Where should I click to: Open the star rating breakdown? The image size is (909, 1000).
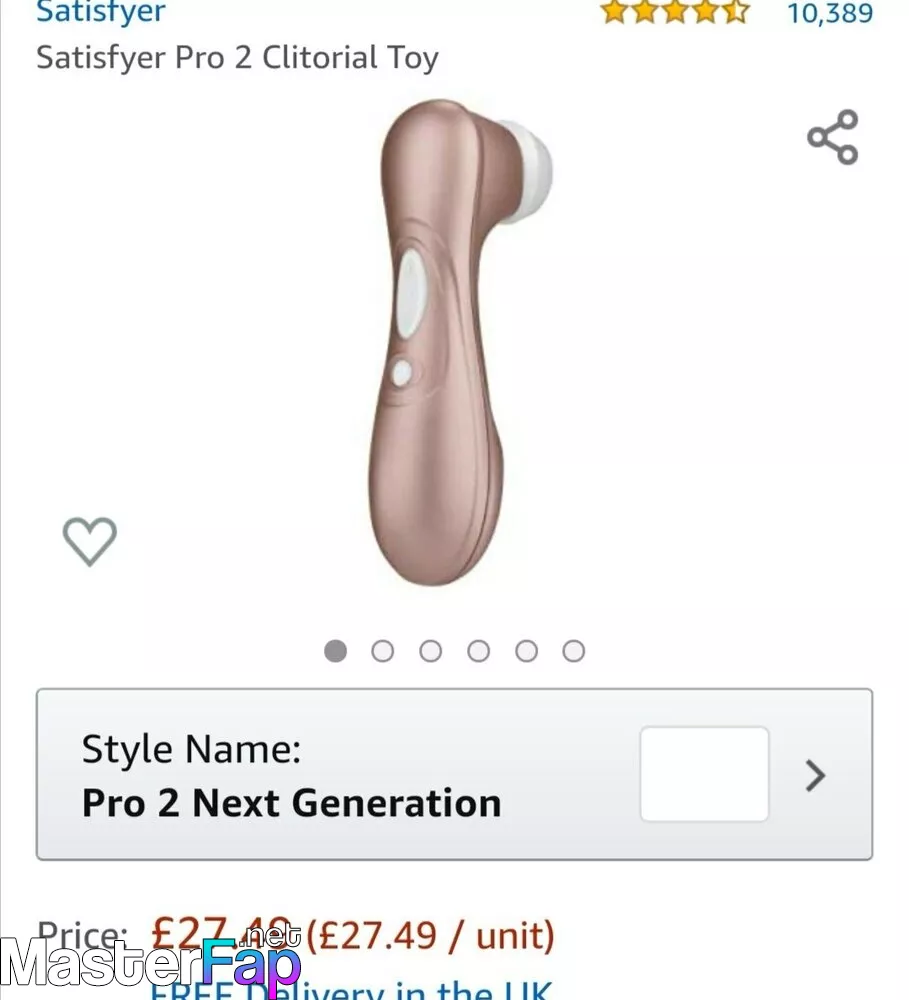point(674,13)
